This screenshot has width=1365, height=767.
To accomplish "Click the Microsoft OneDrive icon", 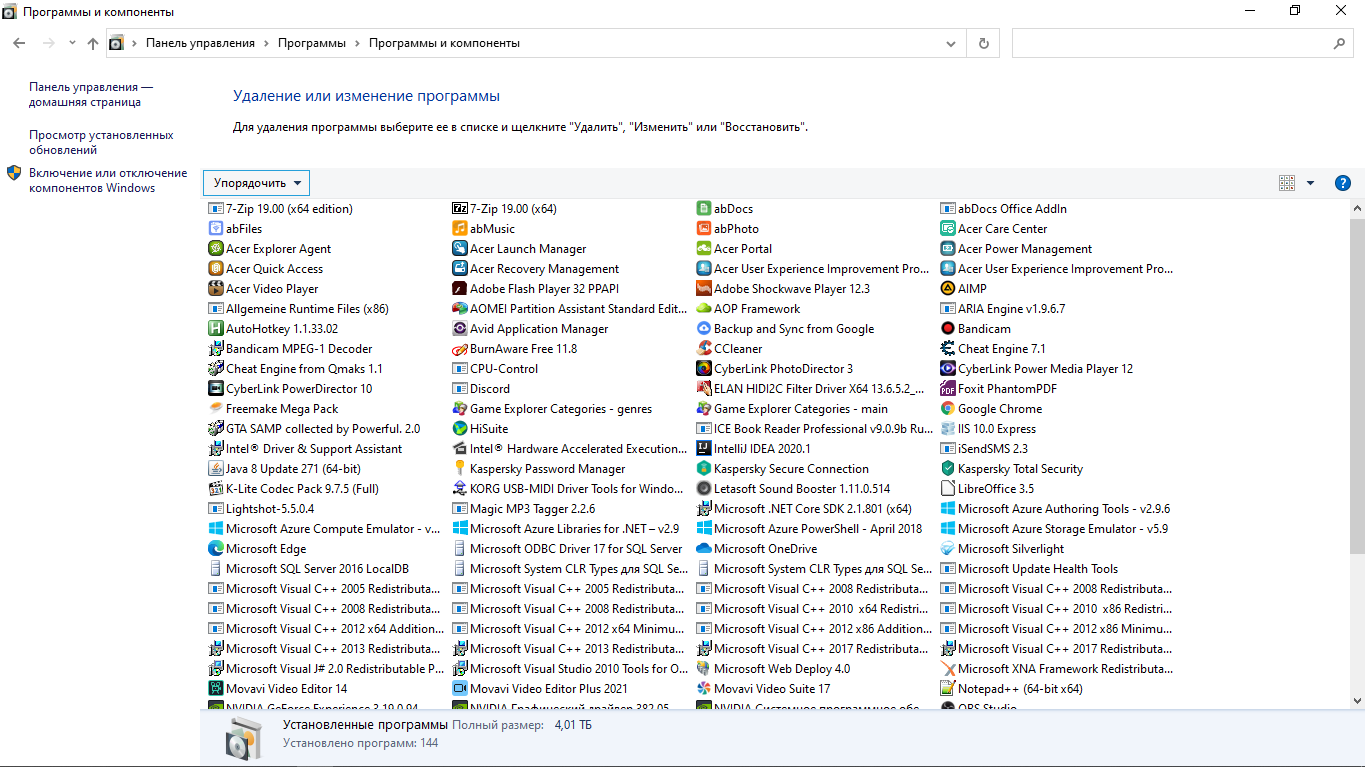I will click(x=704, y=549).
